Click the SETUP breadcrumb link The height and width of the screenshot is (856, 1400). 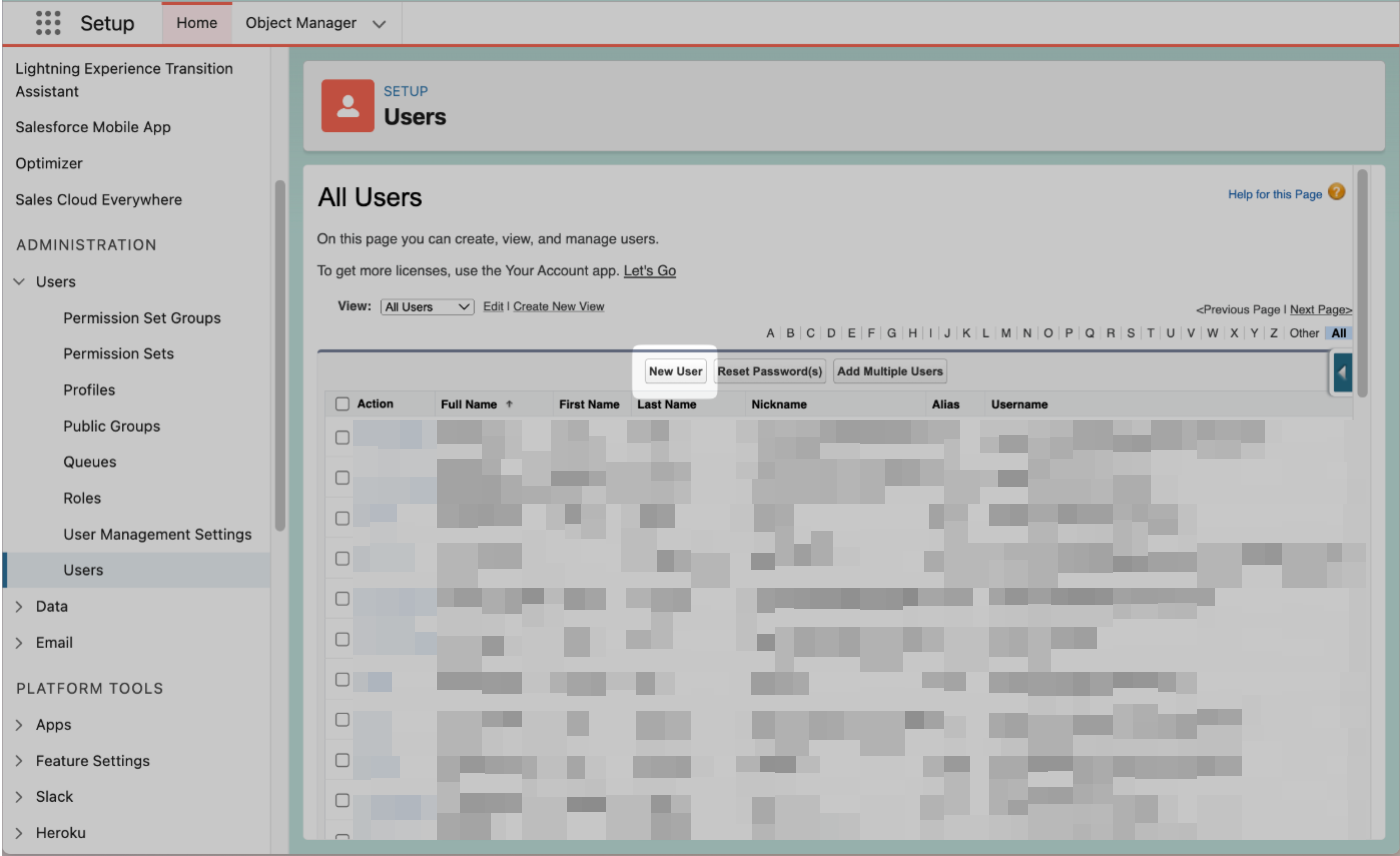coord(406,91)
